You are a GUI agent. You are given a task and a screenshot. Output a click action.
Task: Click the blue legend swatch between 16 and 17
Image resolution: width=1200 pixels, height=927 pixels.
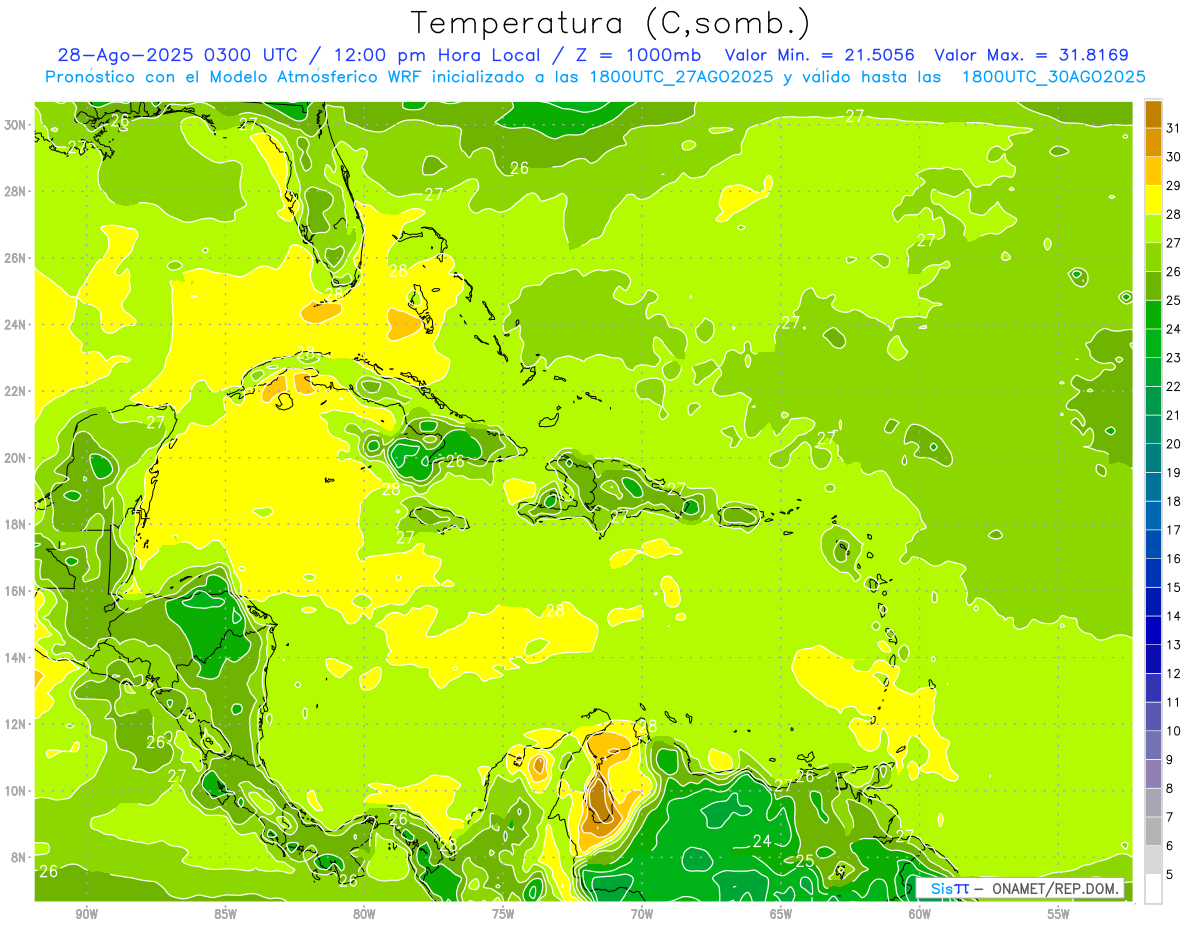pyautogui.click(x=1153, y=544)
